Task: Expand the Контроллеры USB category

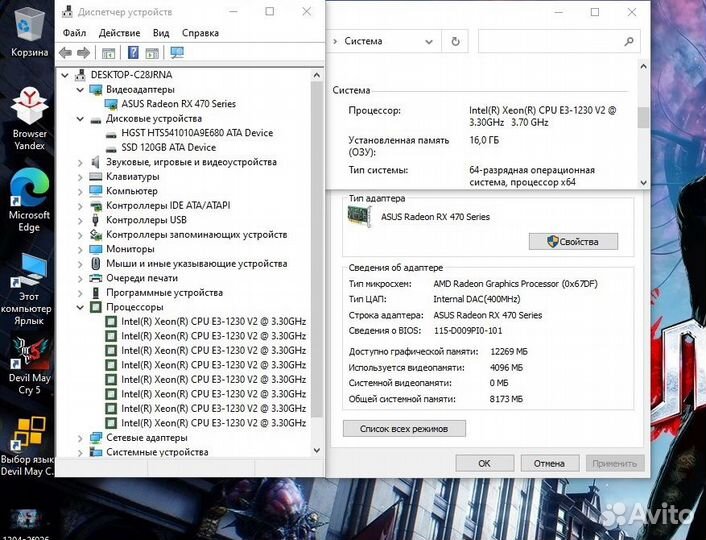Action: click(80, 220)
